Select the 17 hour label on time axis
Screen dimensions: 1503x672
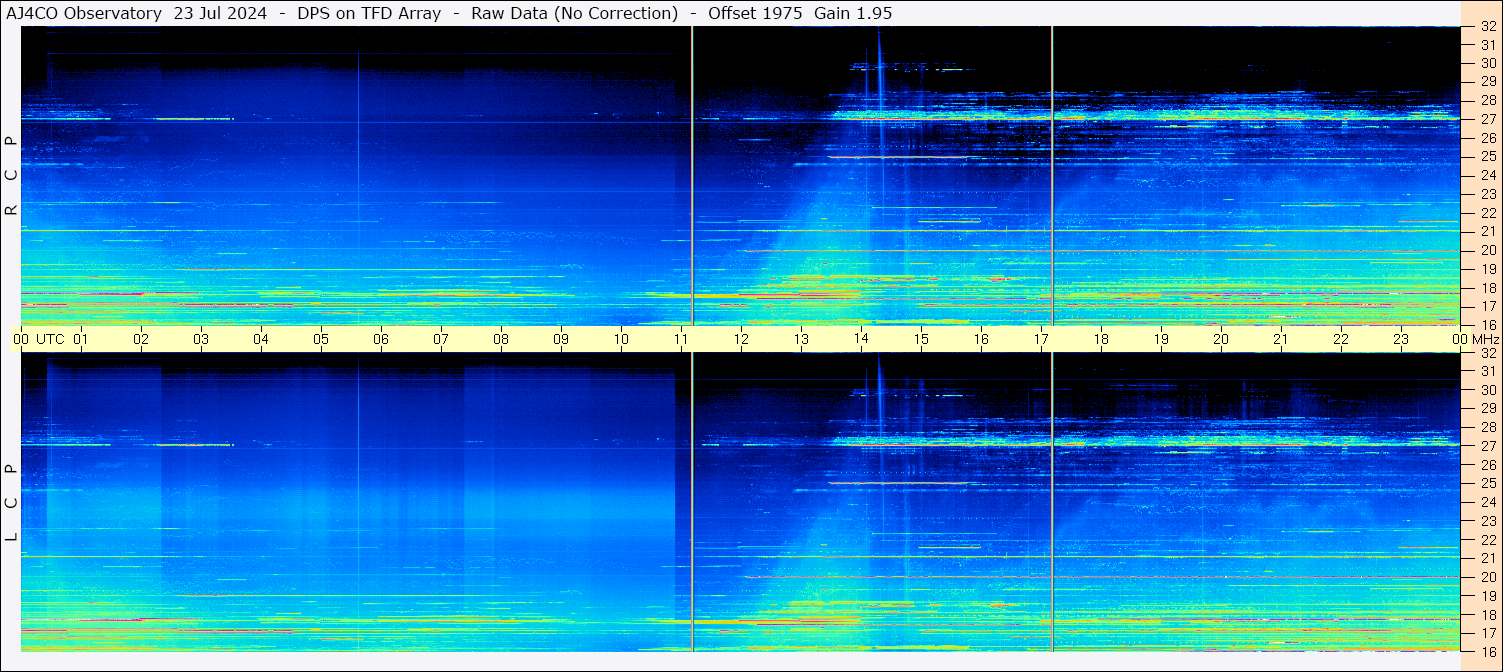click(1041, 339)
